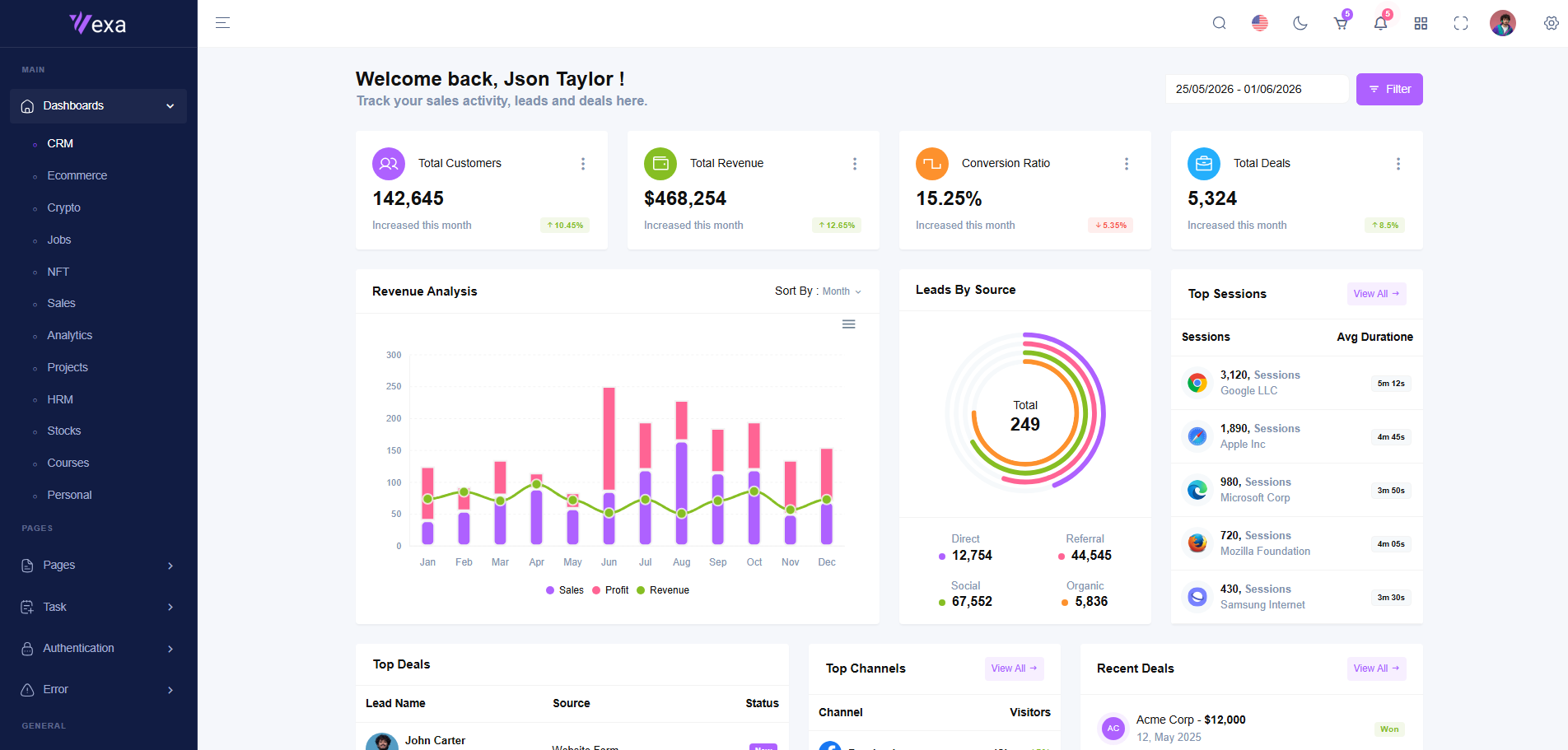The image size is (1568, 750).
Task: Open Total Deals card options menu
Action: (1398, 164)
